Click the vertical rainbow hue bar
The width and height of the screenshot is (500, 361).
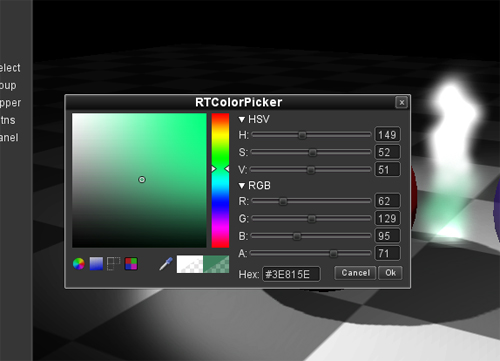[220, 180]
